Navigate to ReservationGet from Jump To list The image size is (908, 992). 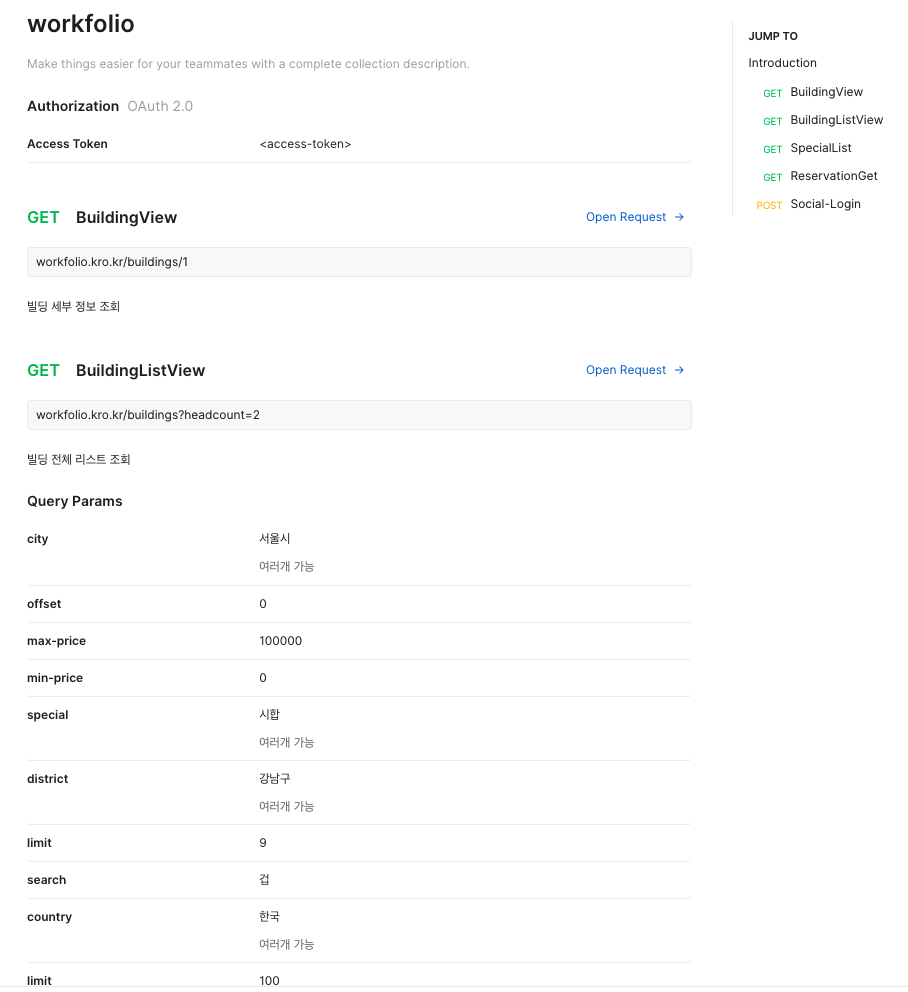click(x=834, y=176)
